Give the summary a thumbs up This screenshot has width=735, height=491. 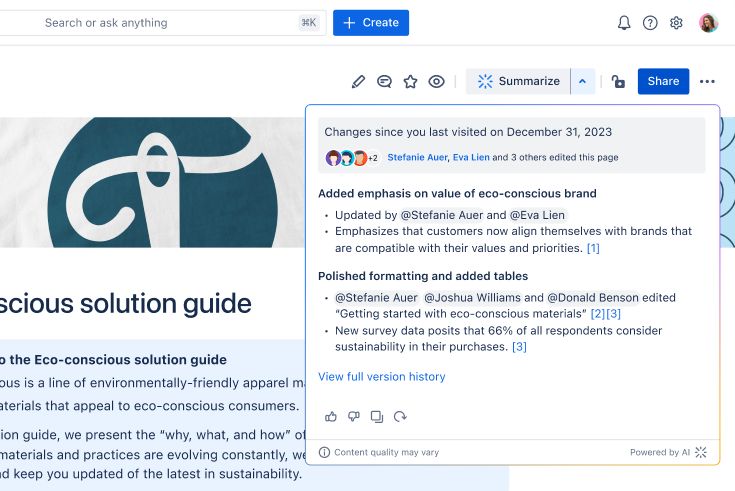tap(331, 416)
